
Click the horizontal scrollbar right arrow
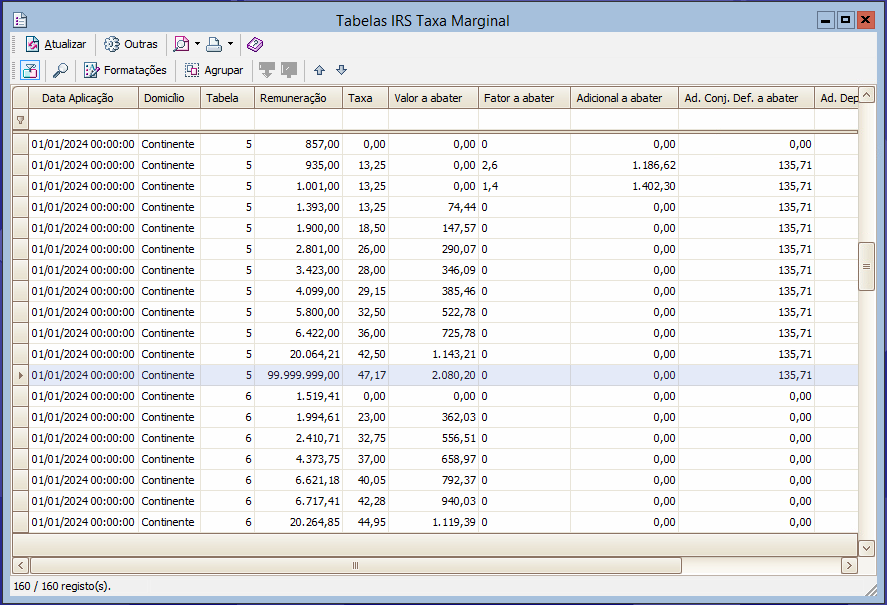tap(849, 566)
